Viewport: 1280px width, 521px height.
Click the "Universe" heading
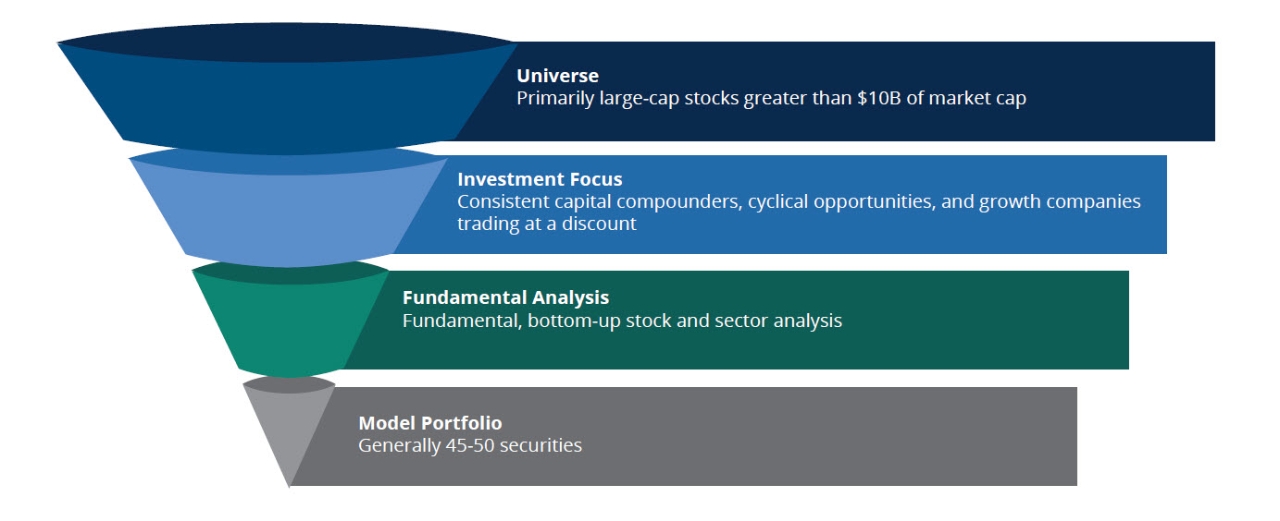(x=557, y=75)
